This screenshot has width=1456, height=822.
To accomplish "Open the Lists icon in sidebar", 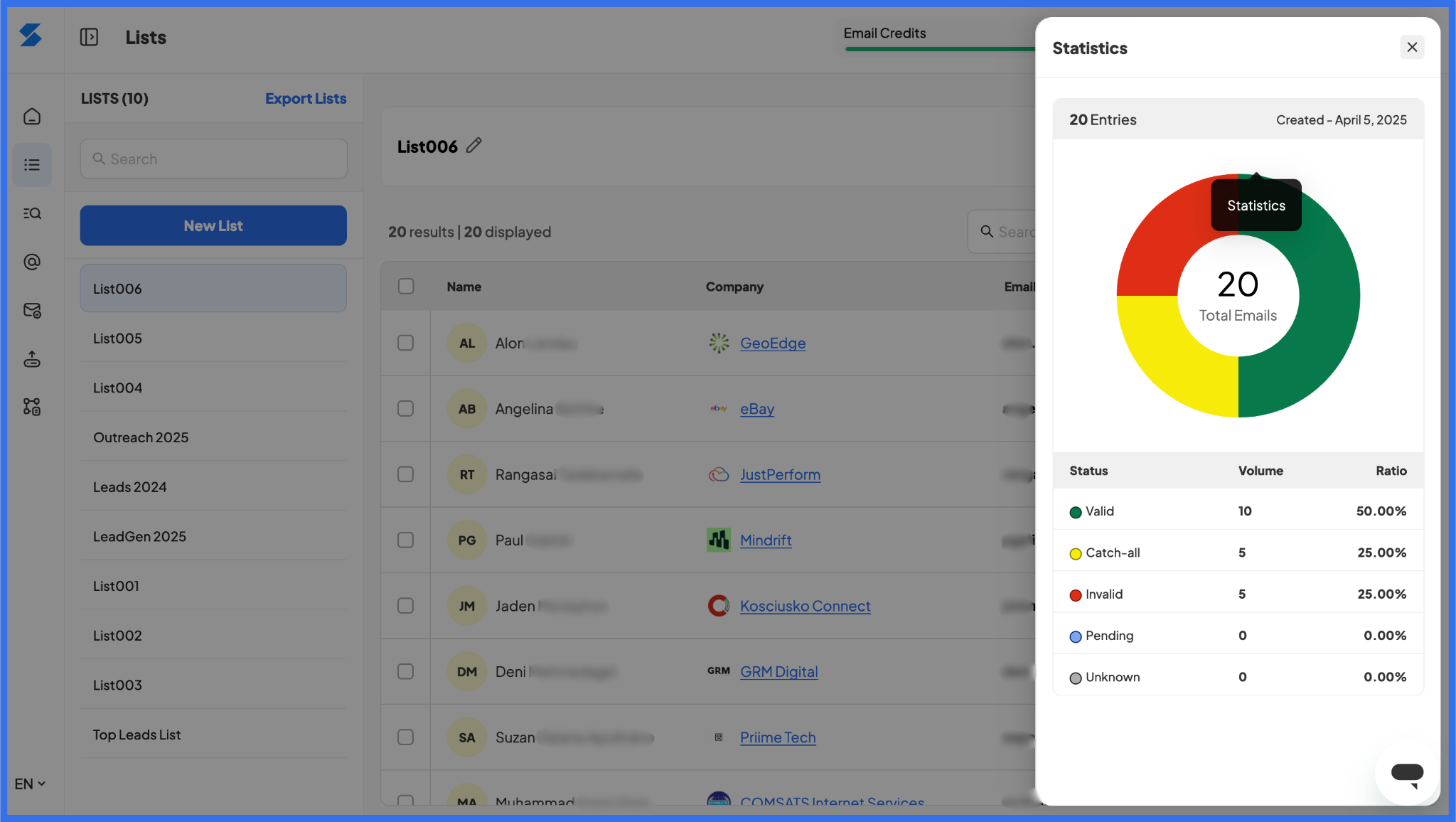I will [x=32, y=165].
